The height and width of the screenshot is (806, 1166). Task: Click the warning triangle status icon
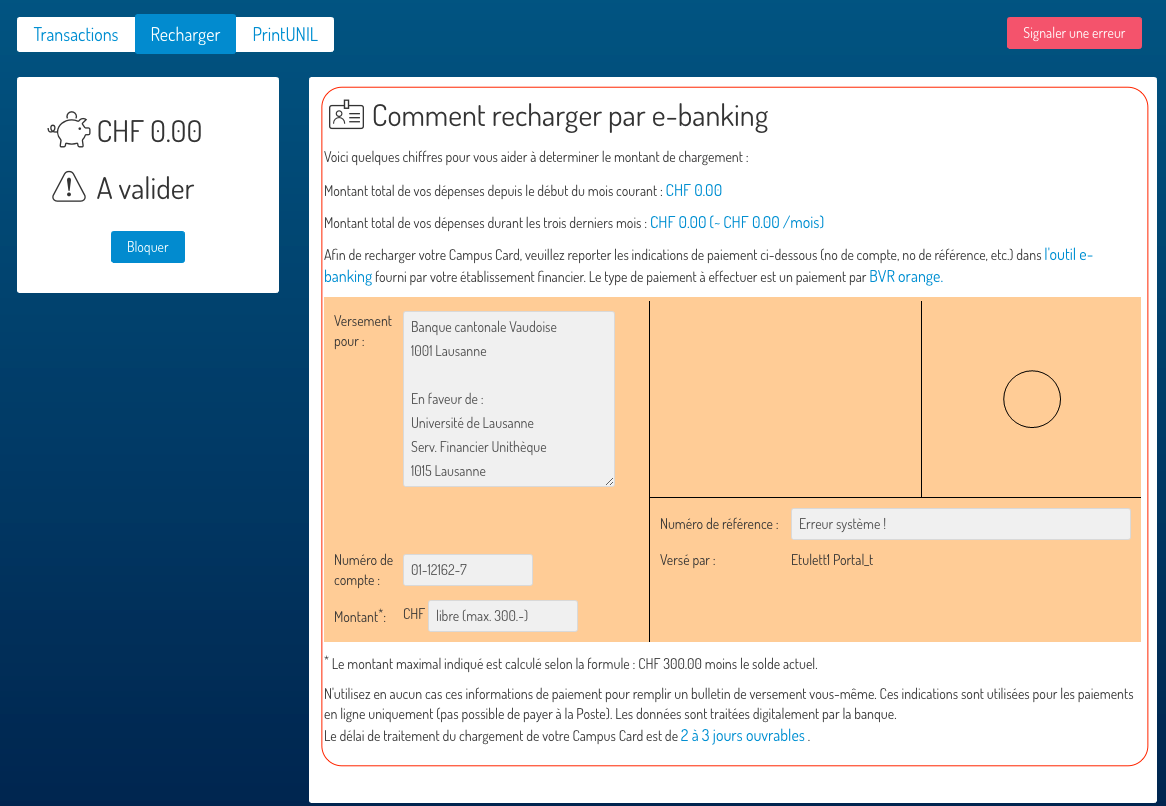[69, 187]
